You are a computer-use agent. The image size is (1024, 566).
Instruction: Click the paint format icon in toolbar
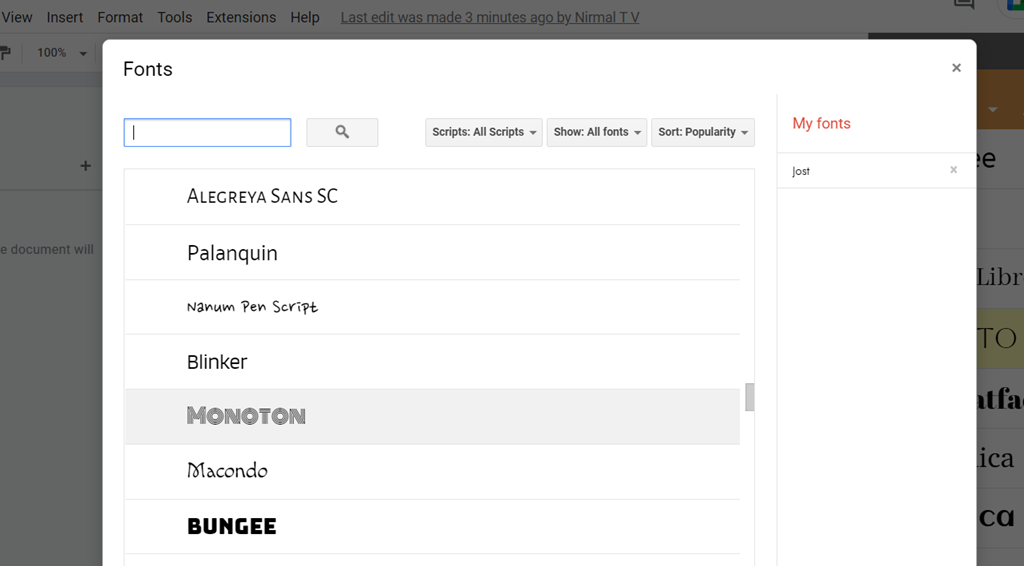[5, 53]
